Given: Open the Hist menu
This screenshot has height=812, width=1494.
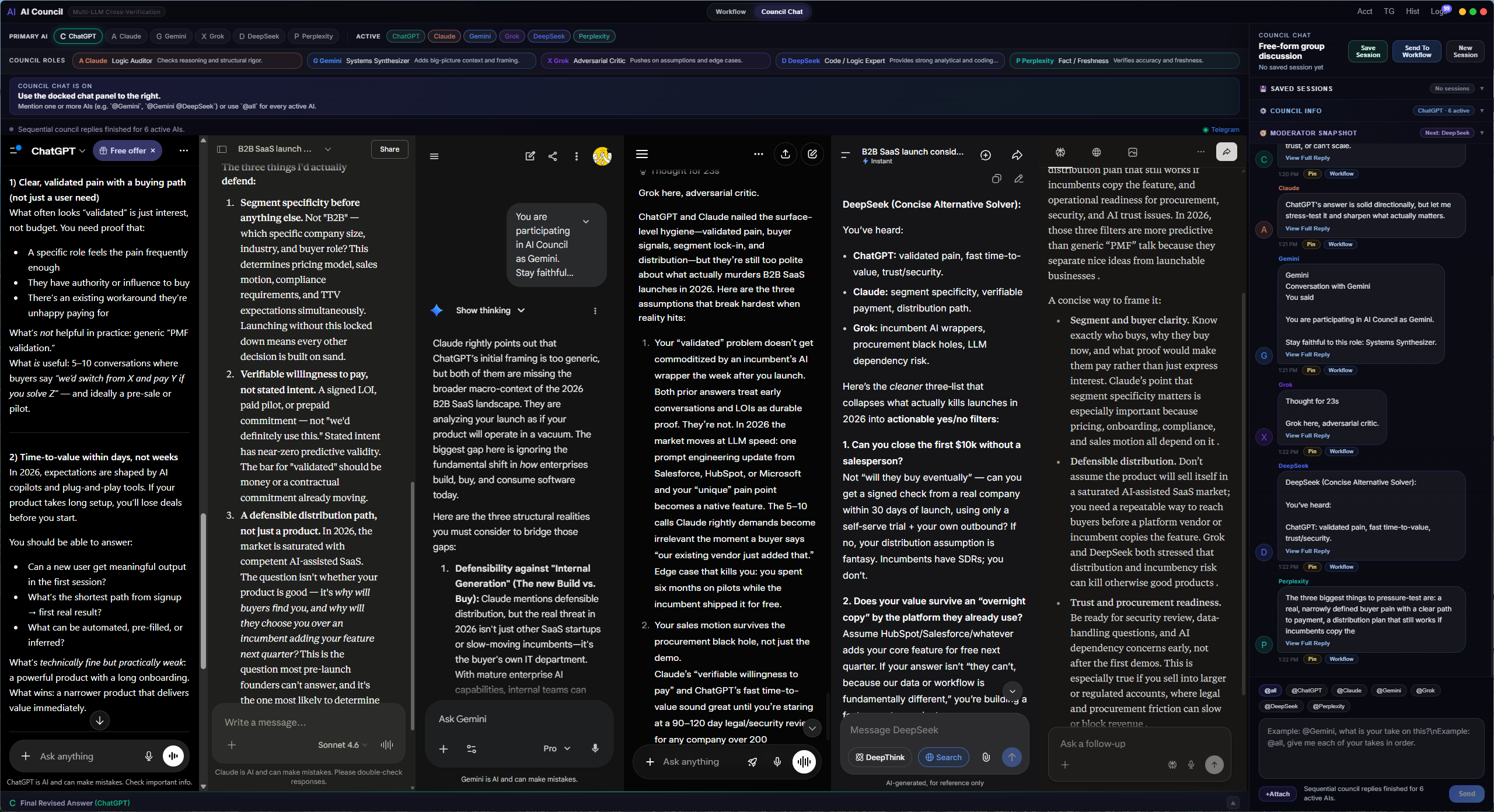Looking at the screenshot, I should click(1412, 12).
